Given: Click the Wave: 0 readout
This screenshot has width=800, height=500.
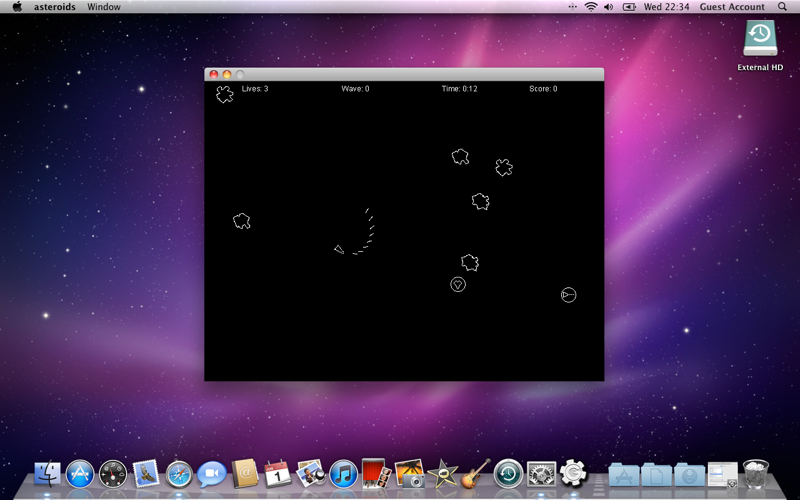Looking at the screenshot, I should 355,89.
